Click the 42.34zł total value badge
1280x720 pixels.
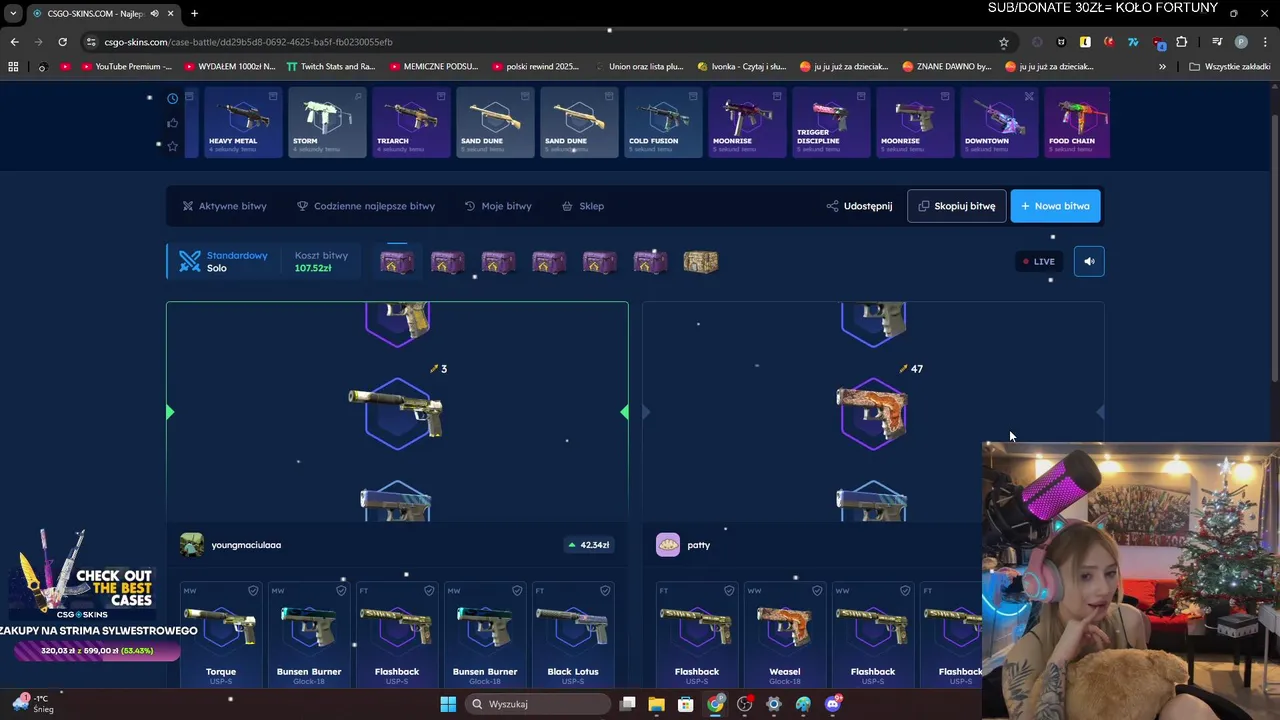589,545
